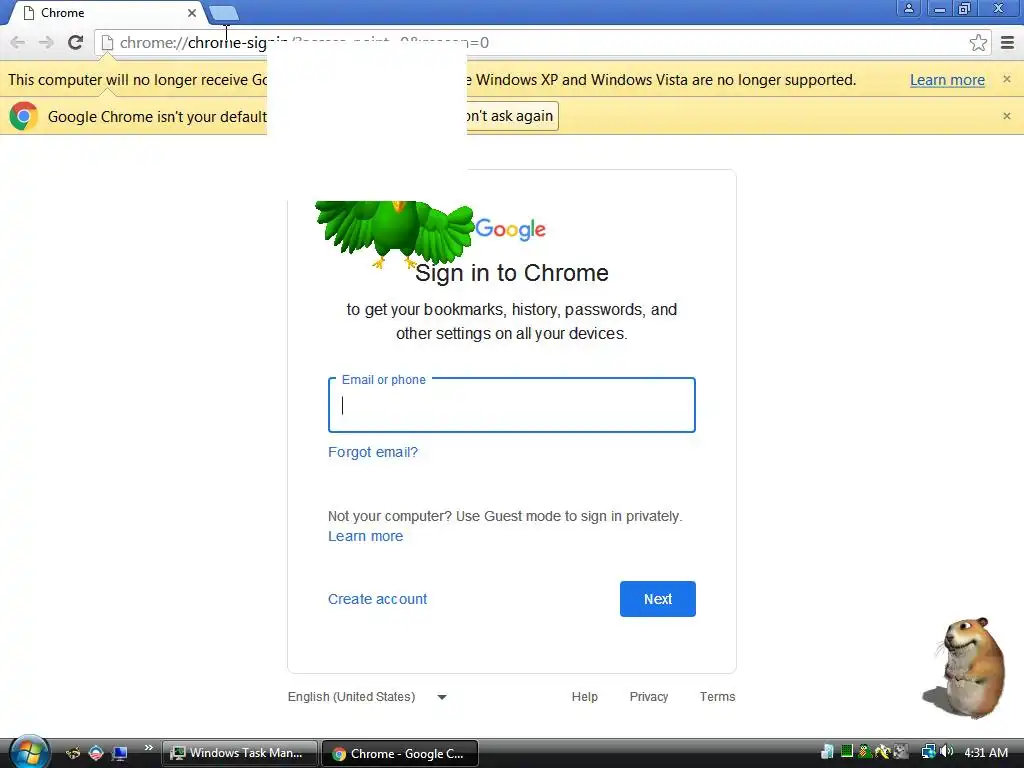Screen dimensions: 1024x768
Task: Click the Chrome - Google Chrome taskbar button
Action: pos(400,754)
